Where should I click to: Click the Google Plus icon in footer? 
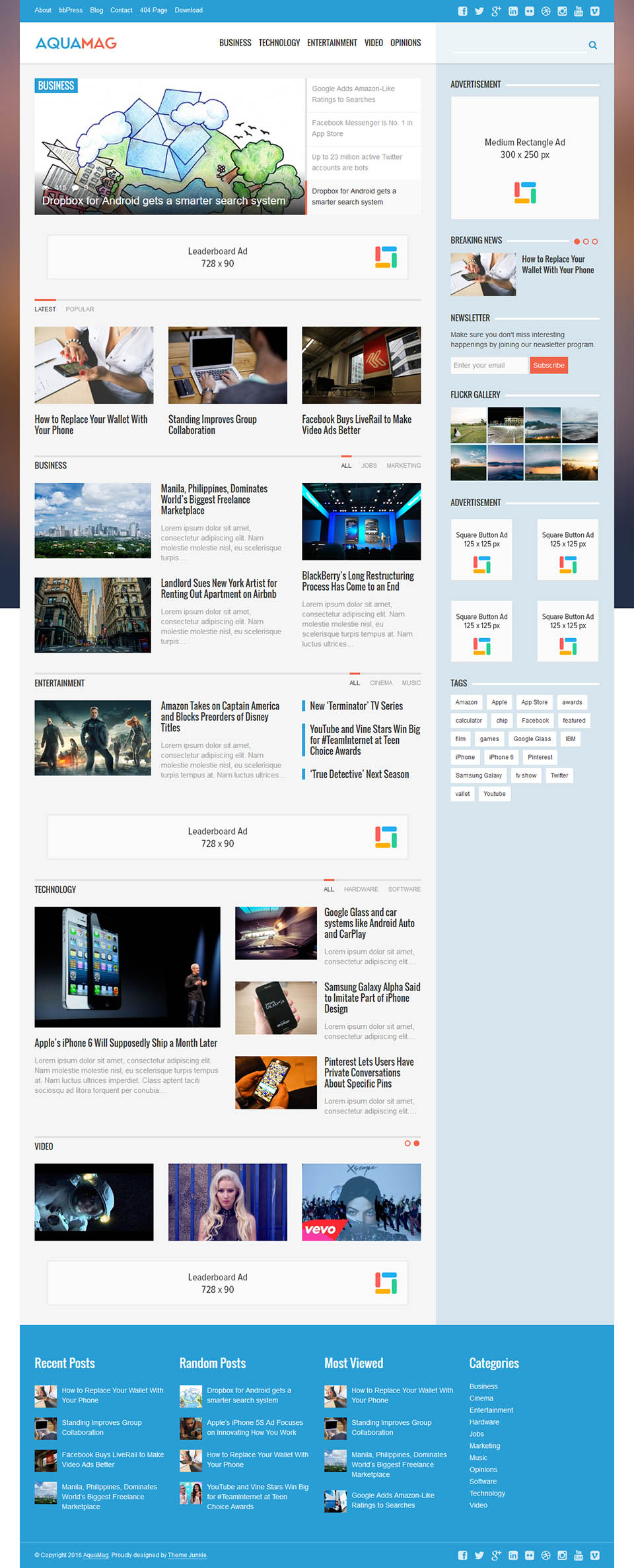click(496, 1555)
